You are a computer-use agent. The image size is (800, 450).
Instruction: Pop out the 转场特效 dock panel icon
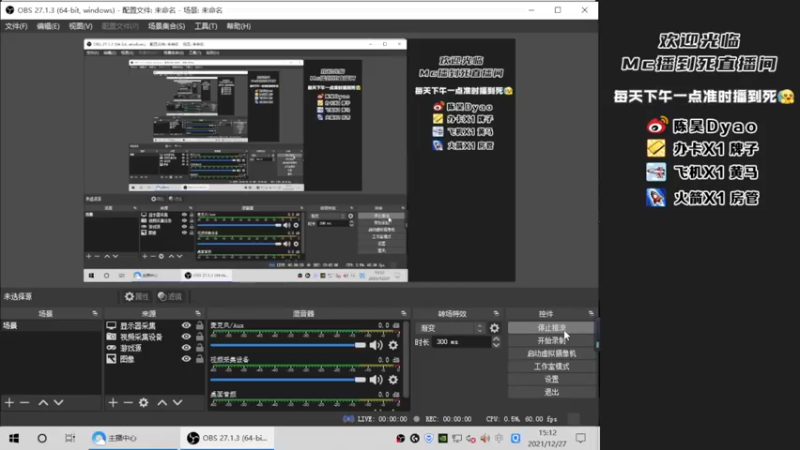(496, 313)
